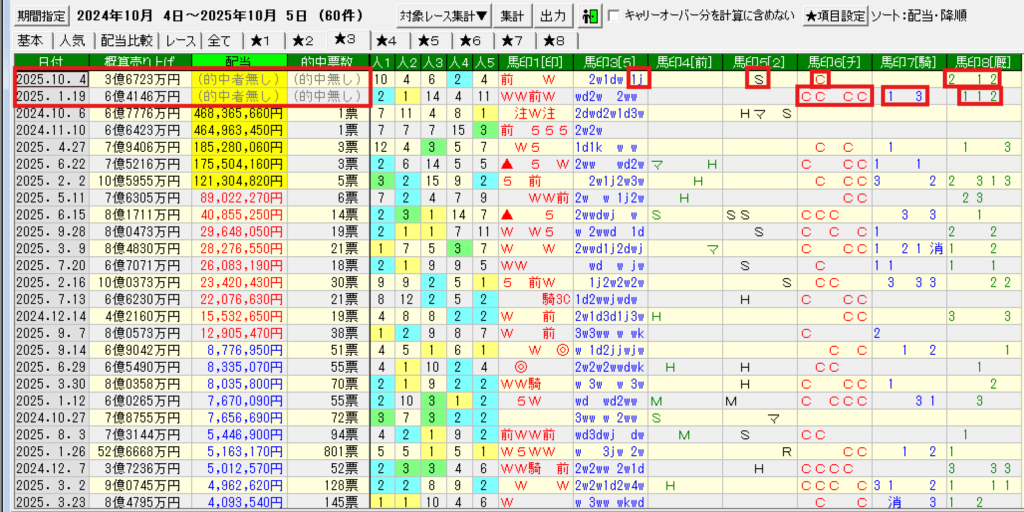Open the ★項目設定 settings button

837,16
